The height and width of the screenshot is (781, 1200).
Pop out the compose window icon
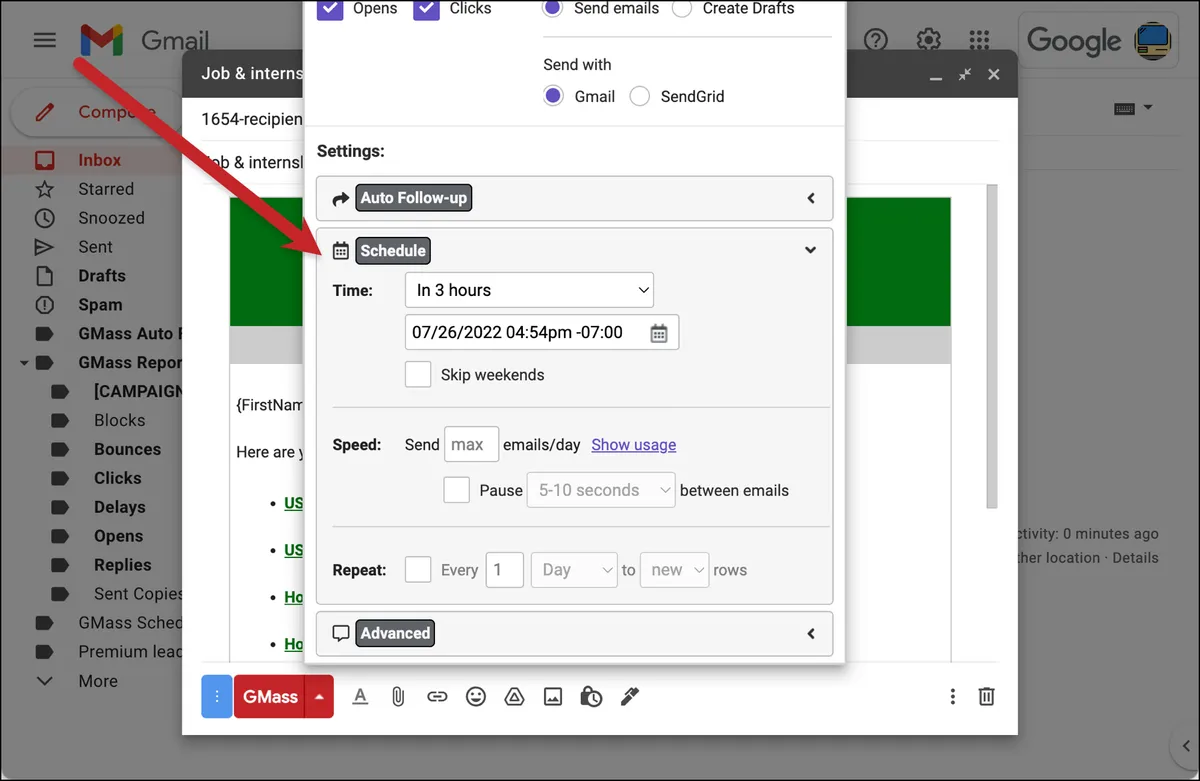click(x=965, y=75)
